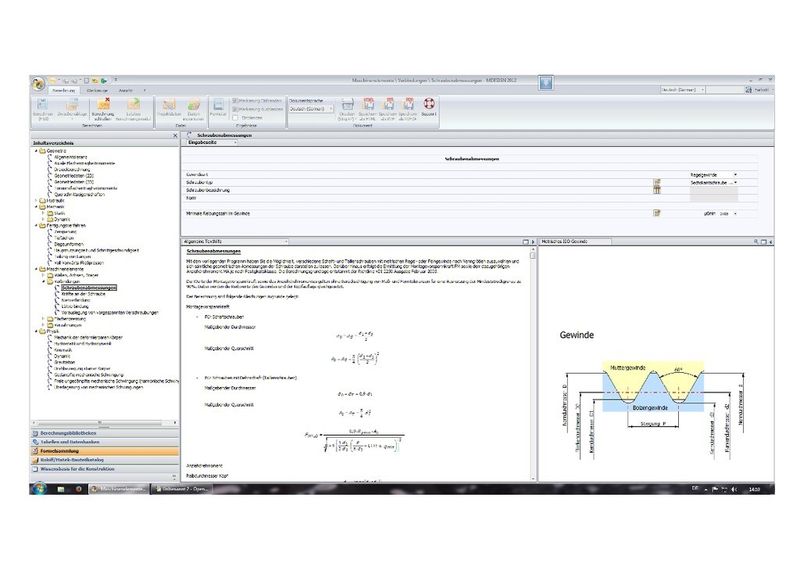Switch to second taskbar document window

coord(181,489)
